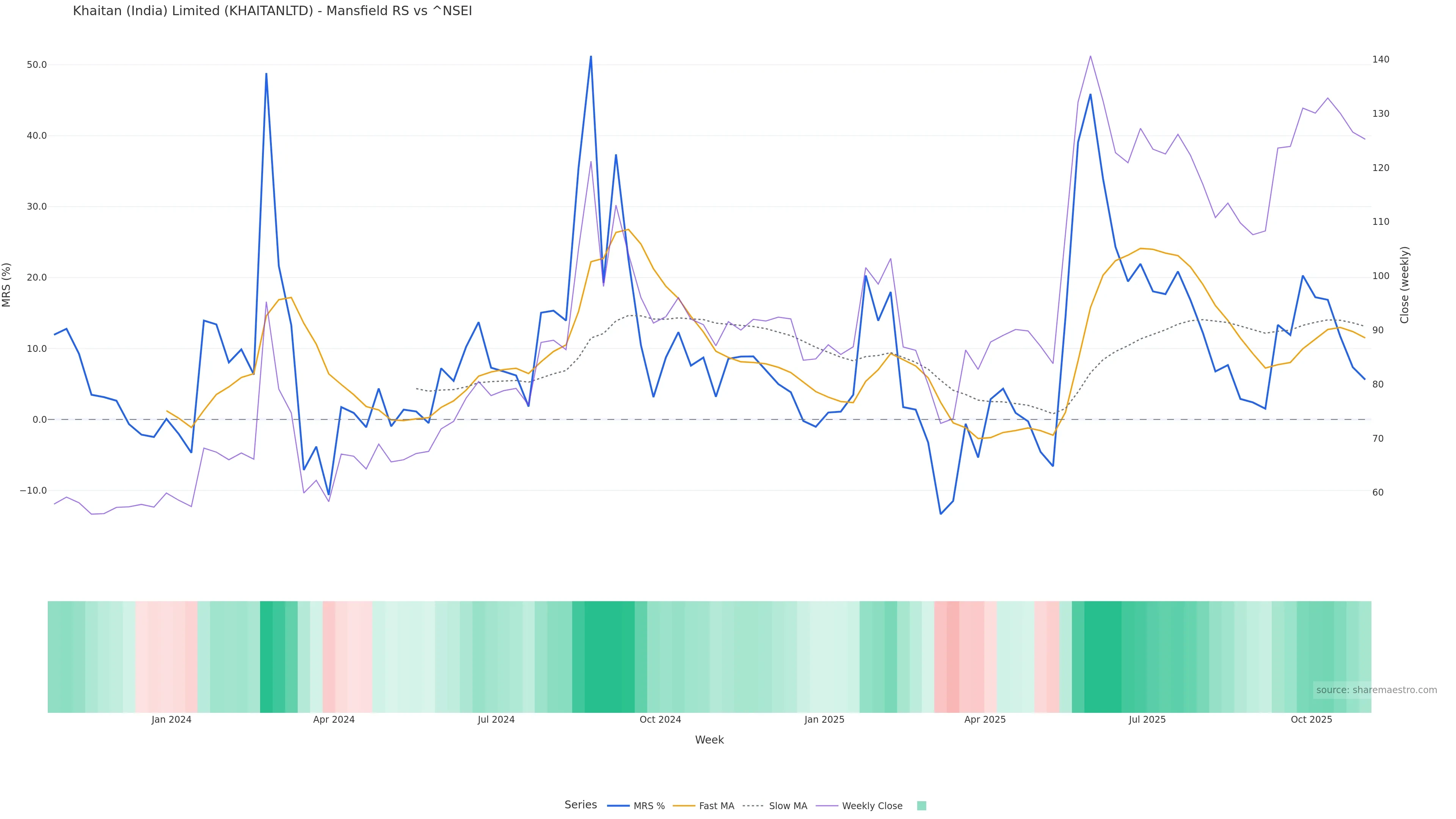
Task: Click the orange Fast MA legend line
Action: pos(684,806)
